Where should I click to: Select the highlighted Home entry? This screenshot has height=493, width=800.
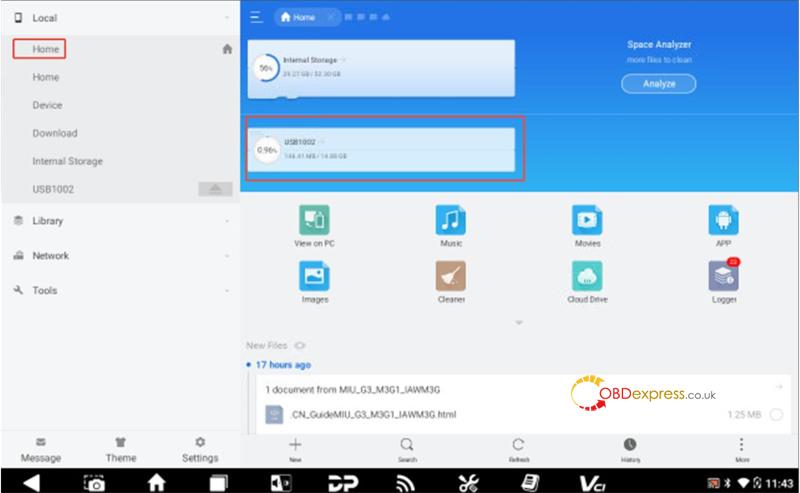[39, 49]
